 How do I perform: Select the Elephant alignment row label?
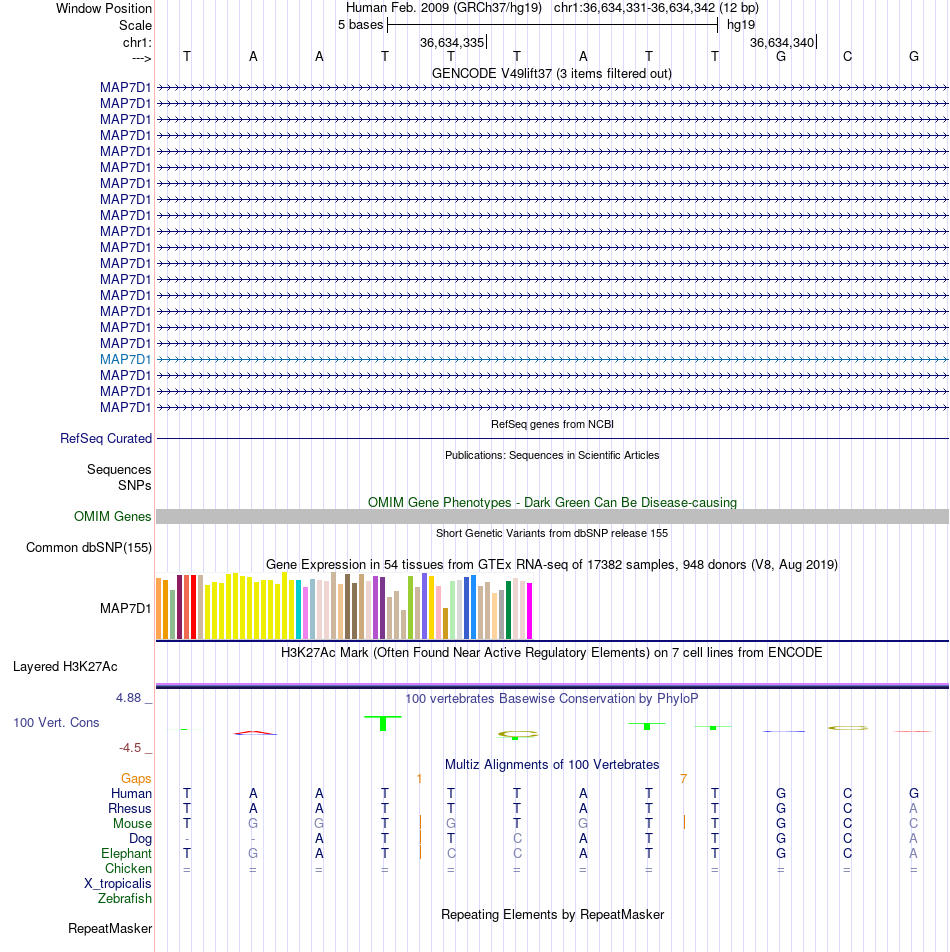tap(126, 854)
